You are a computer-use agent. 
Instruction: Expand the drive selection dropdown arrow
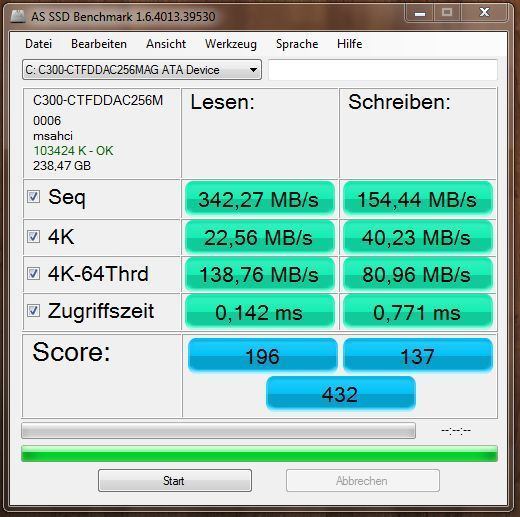(253, 70)
